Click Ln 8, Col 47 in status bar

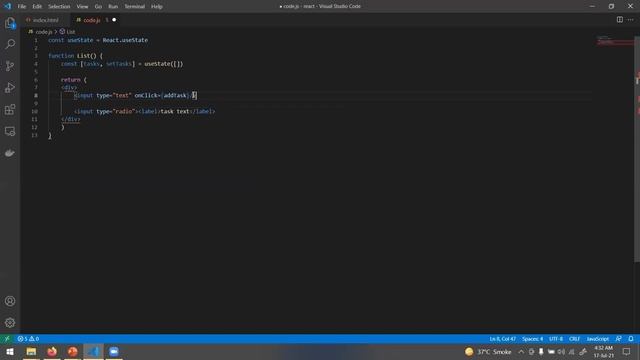tap(502, 339)
